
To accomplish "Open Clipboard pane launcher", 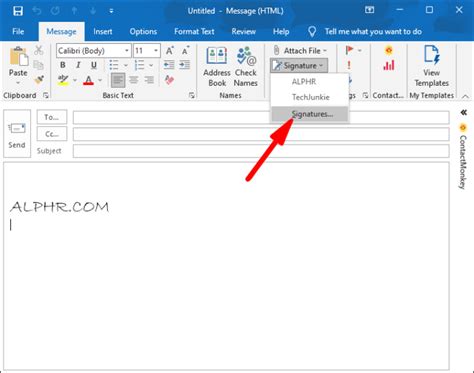I will click(x=46, y=96).
